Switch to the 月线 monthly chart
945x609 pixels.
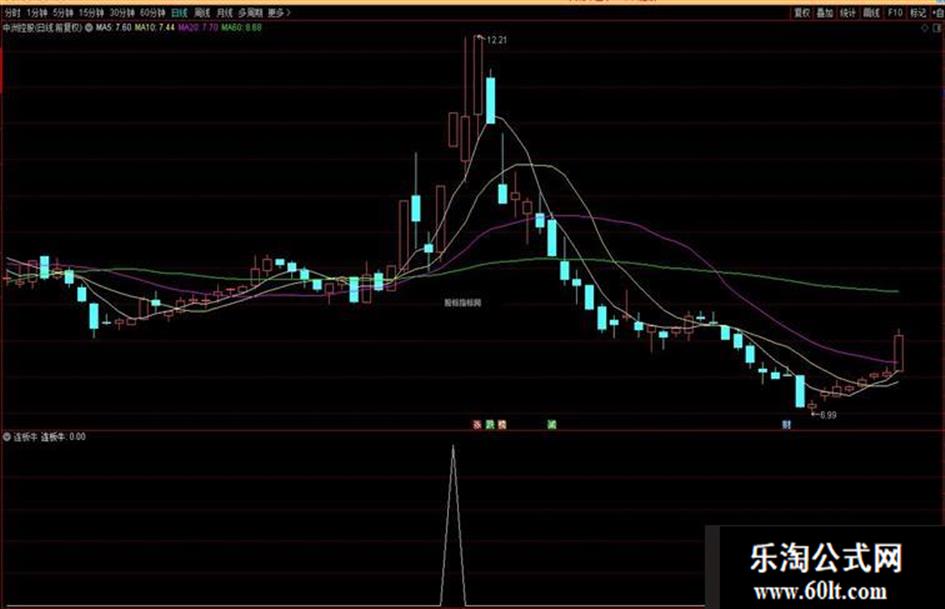[x=224, y=13]
